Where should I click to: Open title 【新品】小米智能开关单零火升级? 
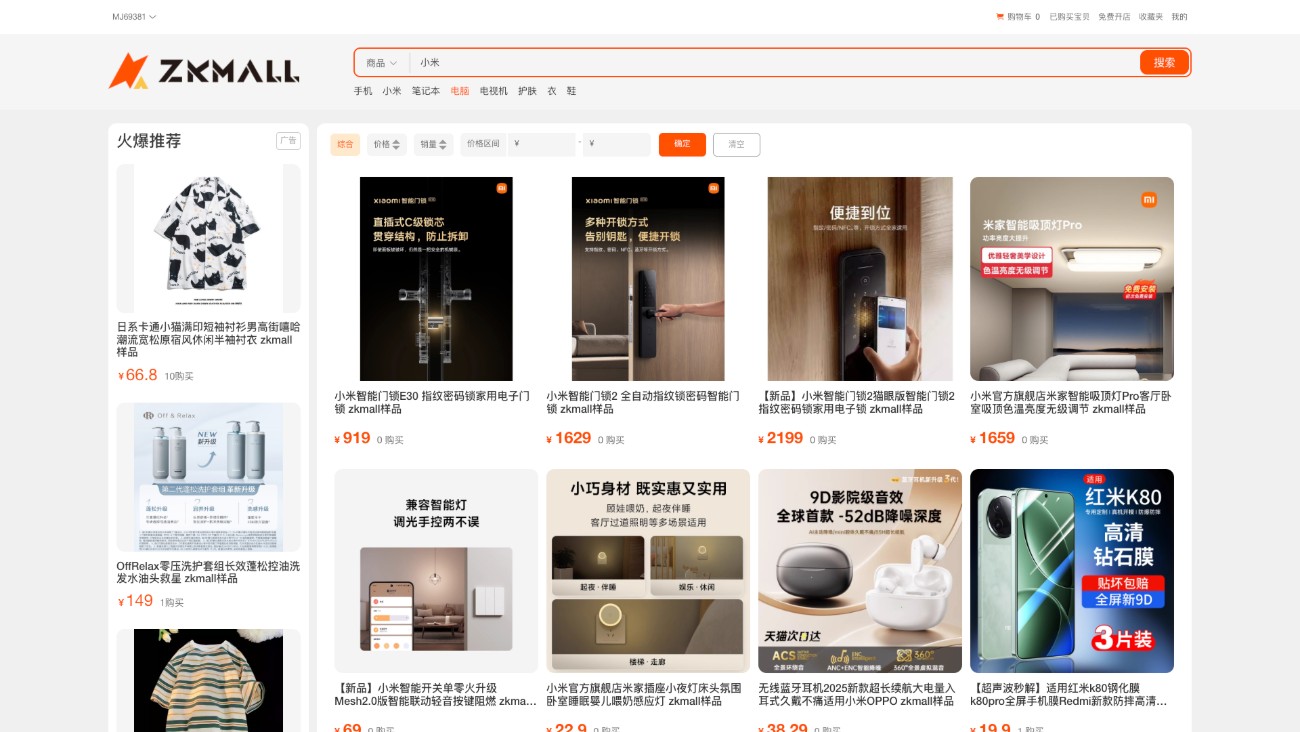tap(436, 694)
